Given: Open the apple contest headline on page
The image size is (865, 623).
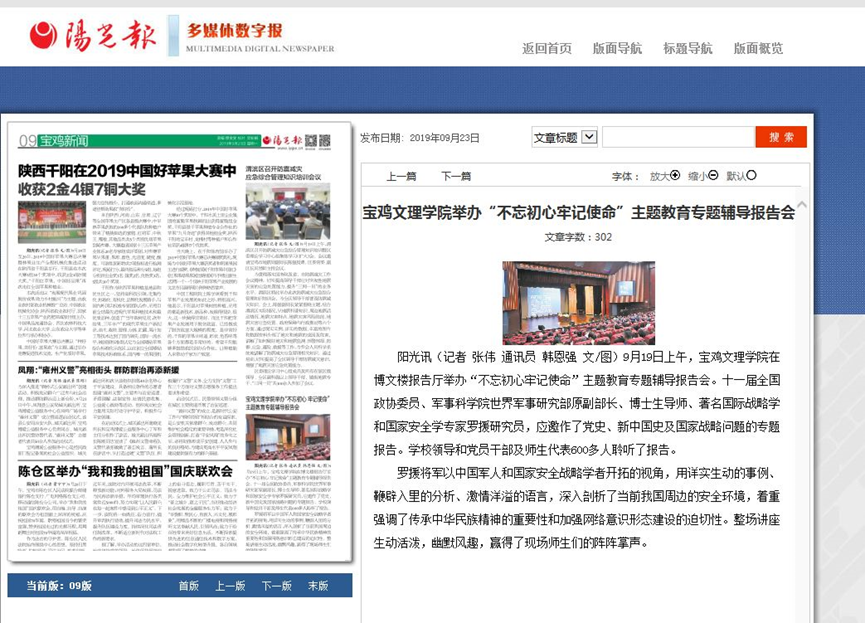Looking at the screenshot, I should tap(126, 178).
